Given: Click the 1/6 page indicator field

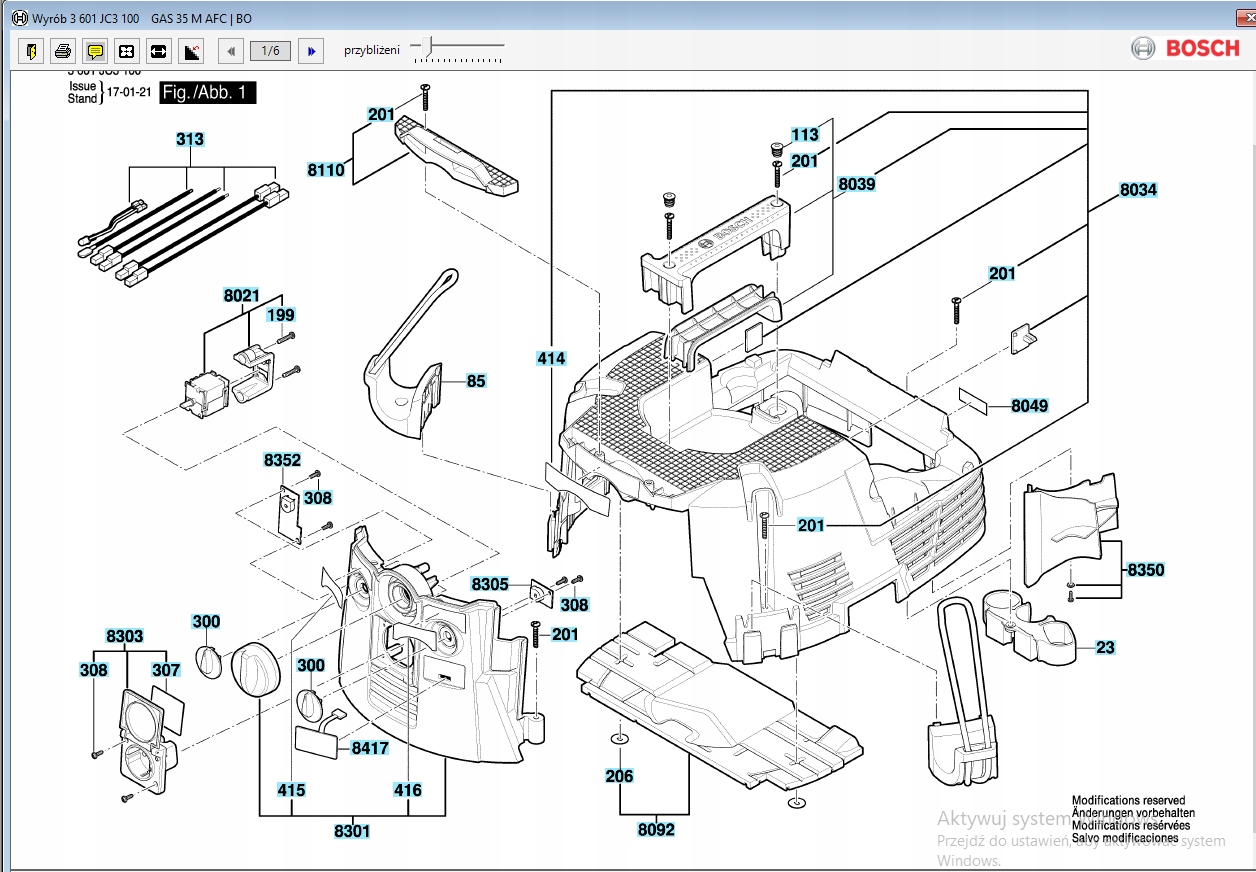Looking at the screenshot, I should pyautogui.click(x=270, y=50).
